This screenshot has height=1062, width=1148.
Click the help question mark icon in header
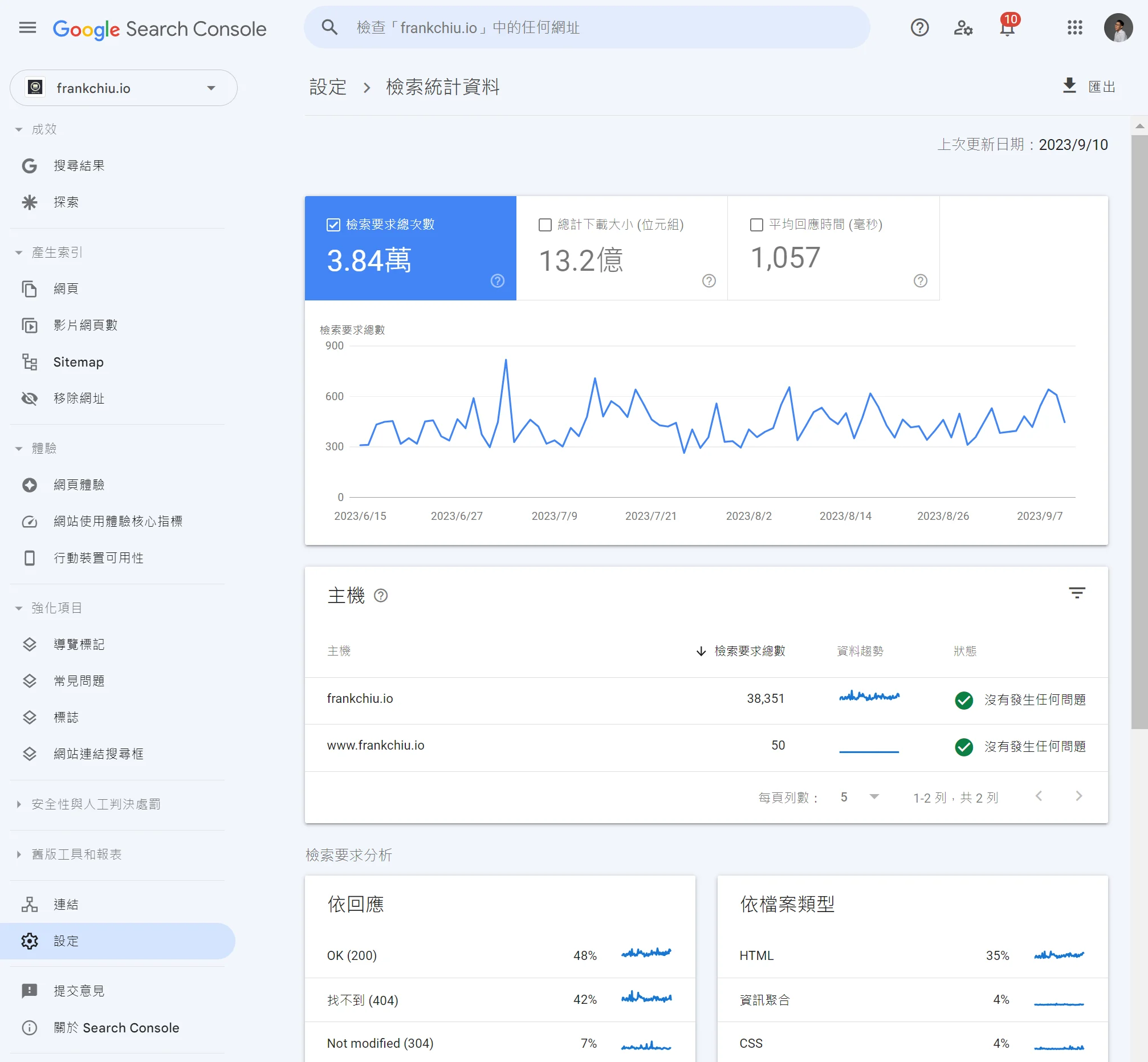pyautogui.click(x=919, y=27)
